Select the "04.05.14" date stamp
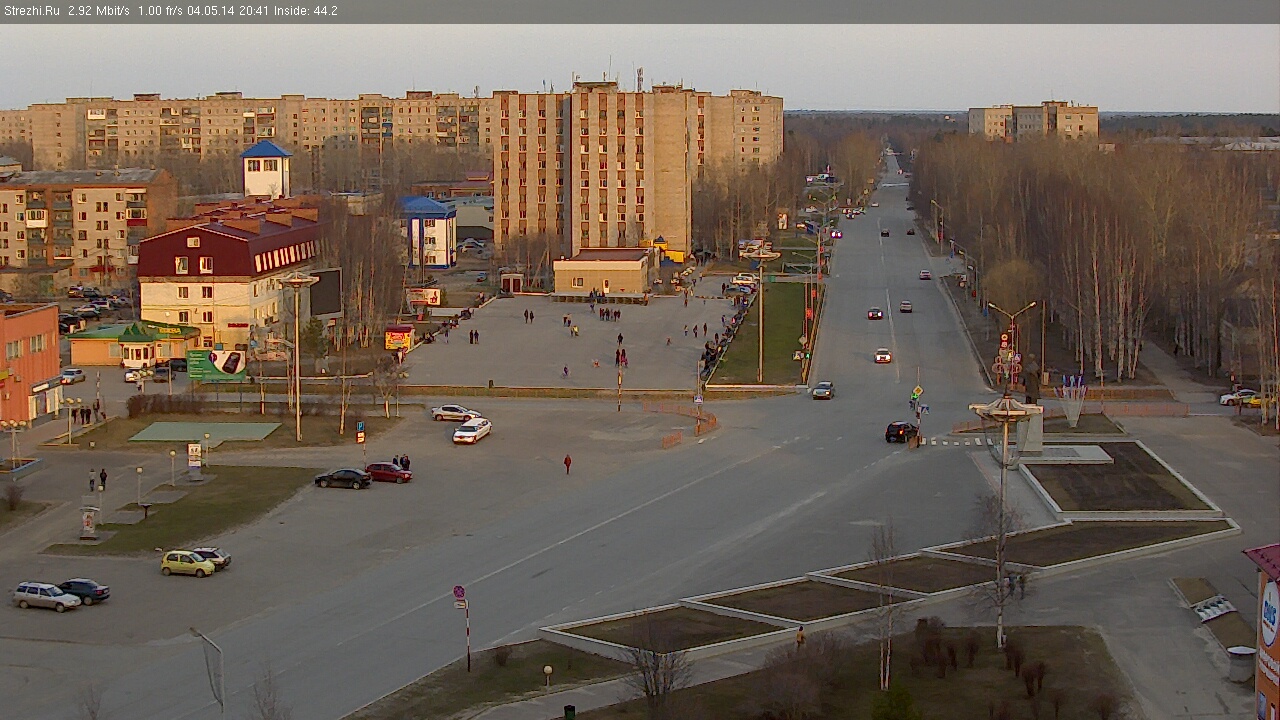The height and width of the screenshot is (720, 1280). (212, 11)
